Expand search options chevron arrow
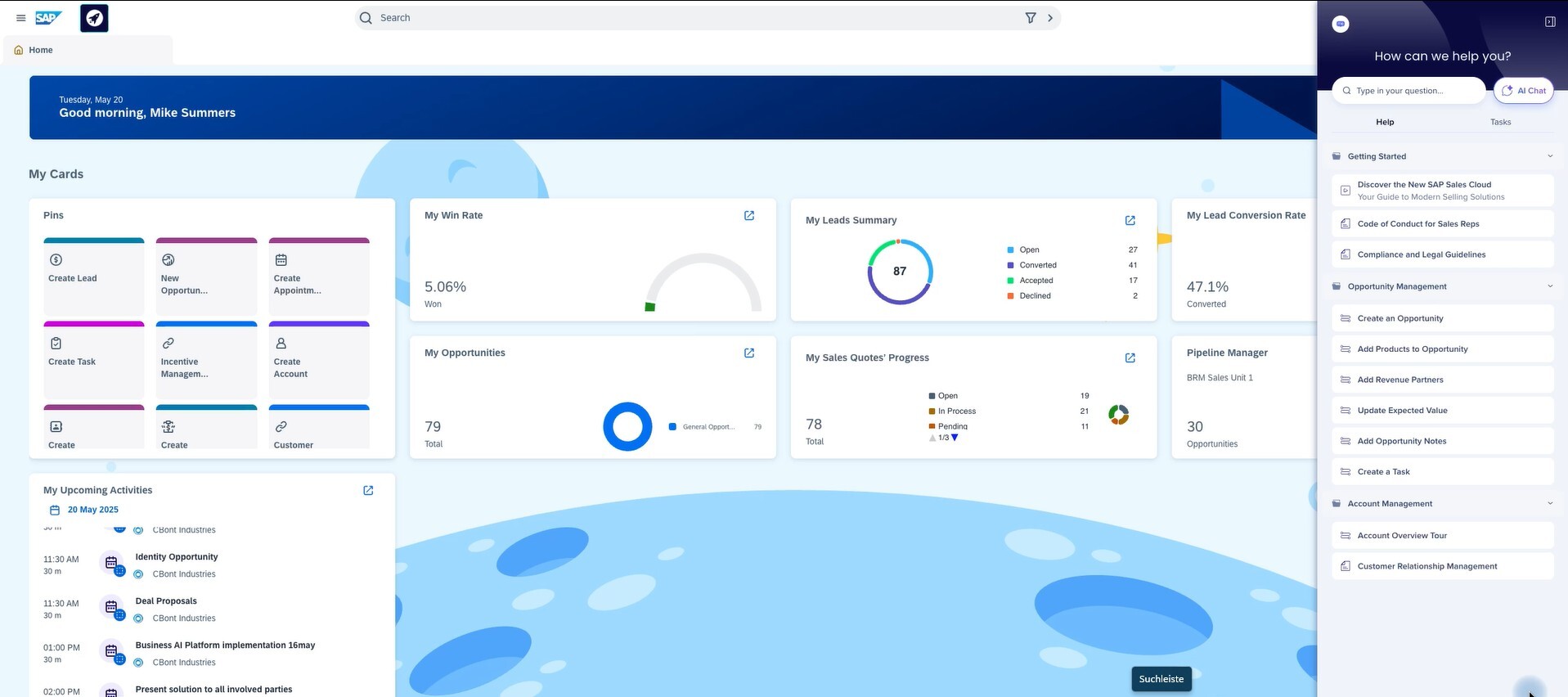The image size is (1568, 697). [x=1050, y=18]
